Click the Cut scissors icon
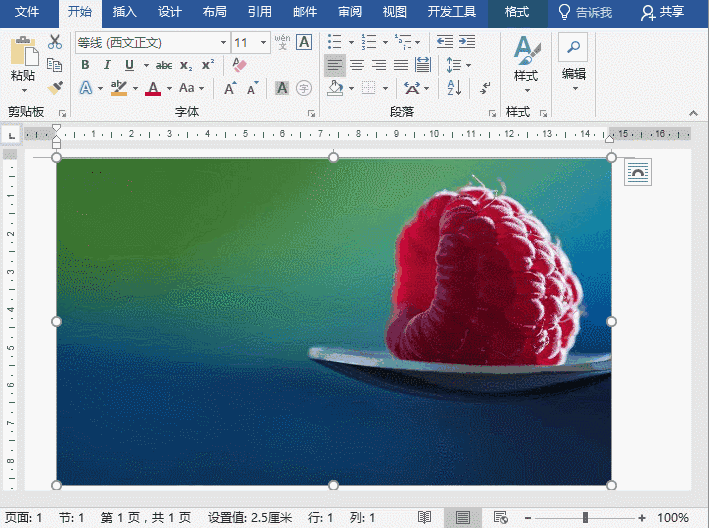 55,42
